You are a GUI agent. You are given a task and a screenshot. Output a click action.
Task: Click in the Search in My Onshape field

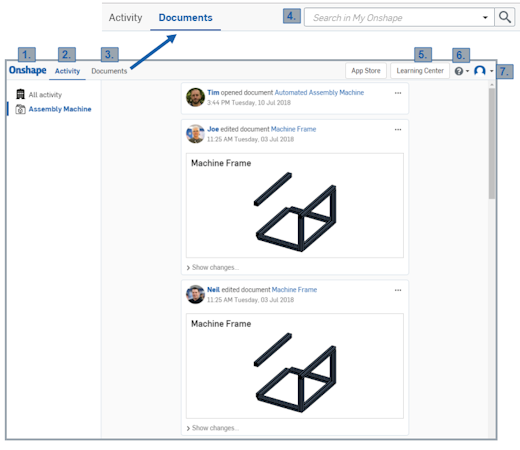(393, 17)
